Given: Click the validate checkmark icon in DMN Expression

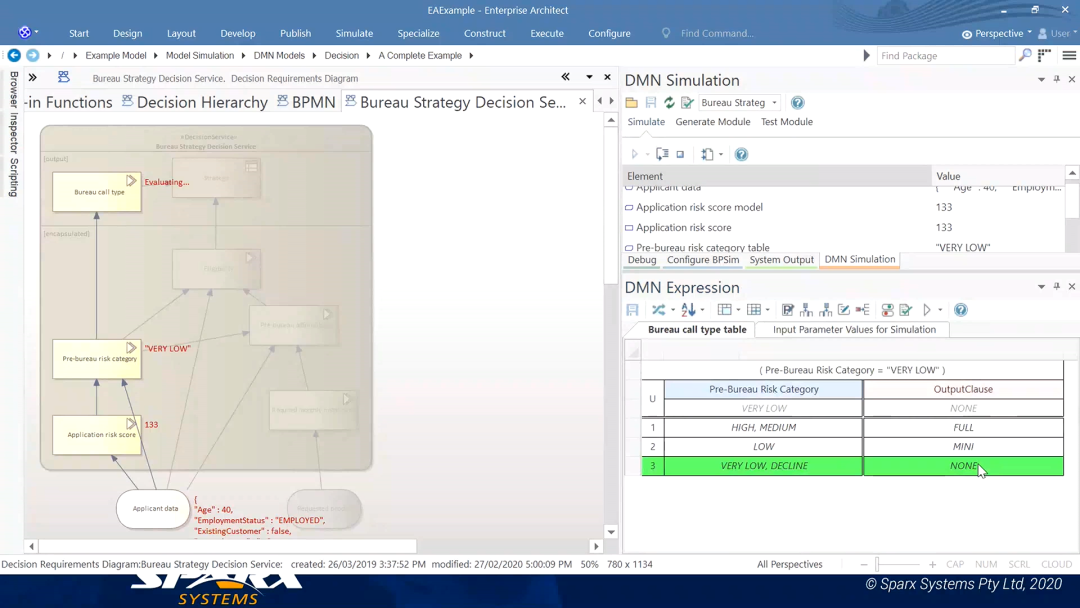Looking at the screenshot, I should pos(906,310).
